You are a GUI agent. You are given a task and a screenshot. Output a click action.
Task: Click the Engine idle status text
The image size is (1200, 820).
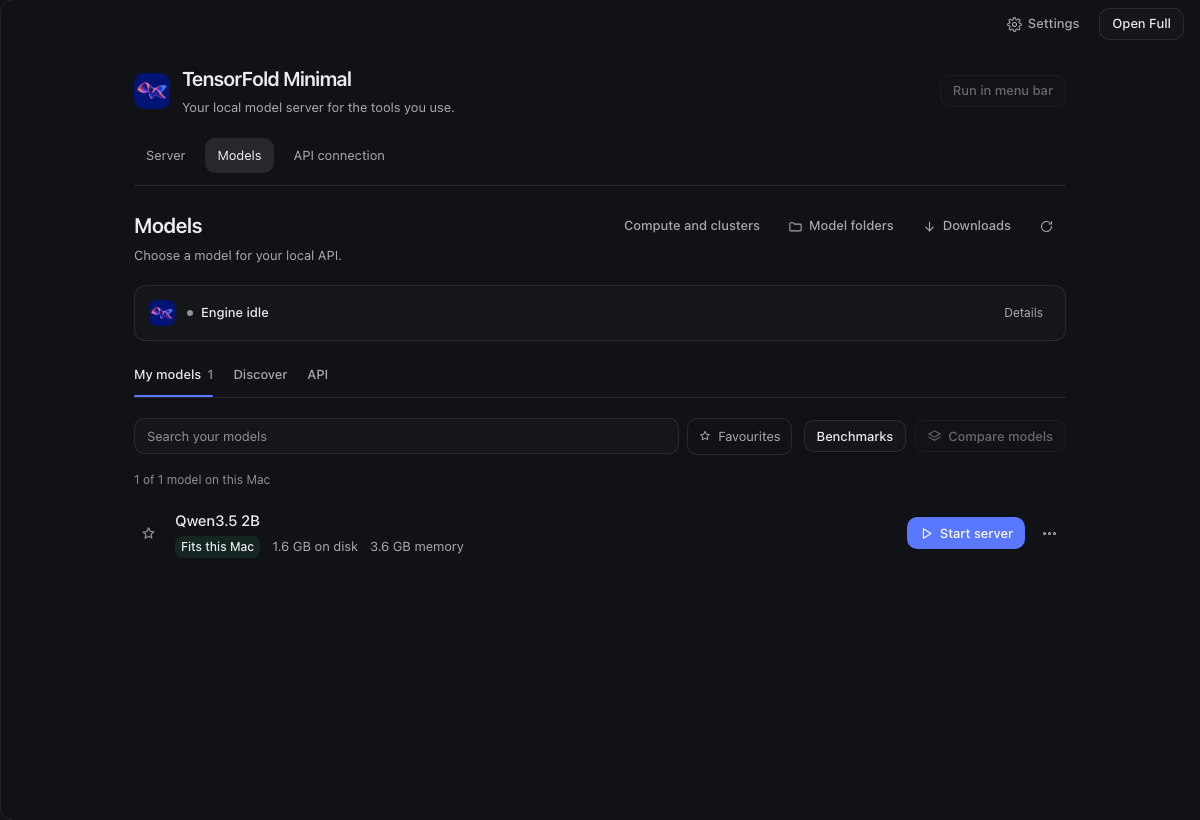click(235, 313)
